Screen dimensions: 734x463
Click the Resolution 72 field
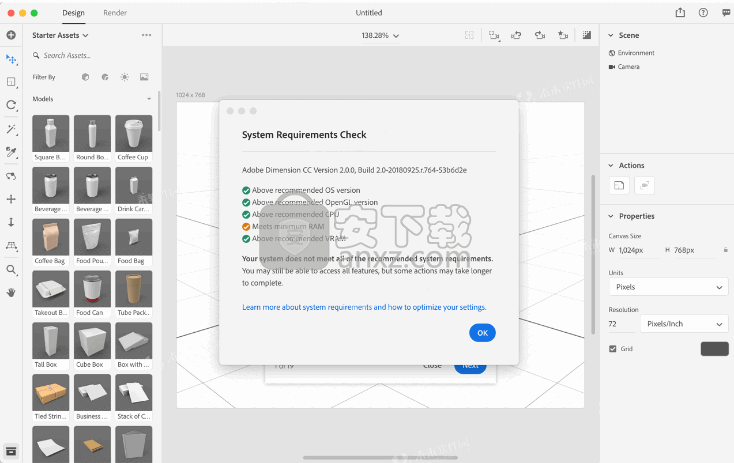tap(621, 324)
